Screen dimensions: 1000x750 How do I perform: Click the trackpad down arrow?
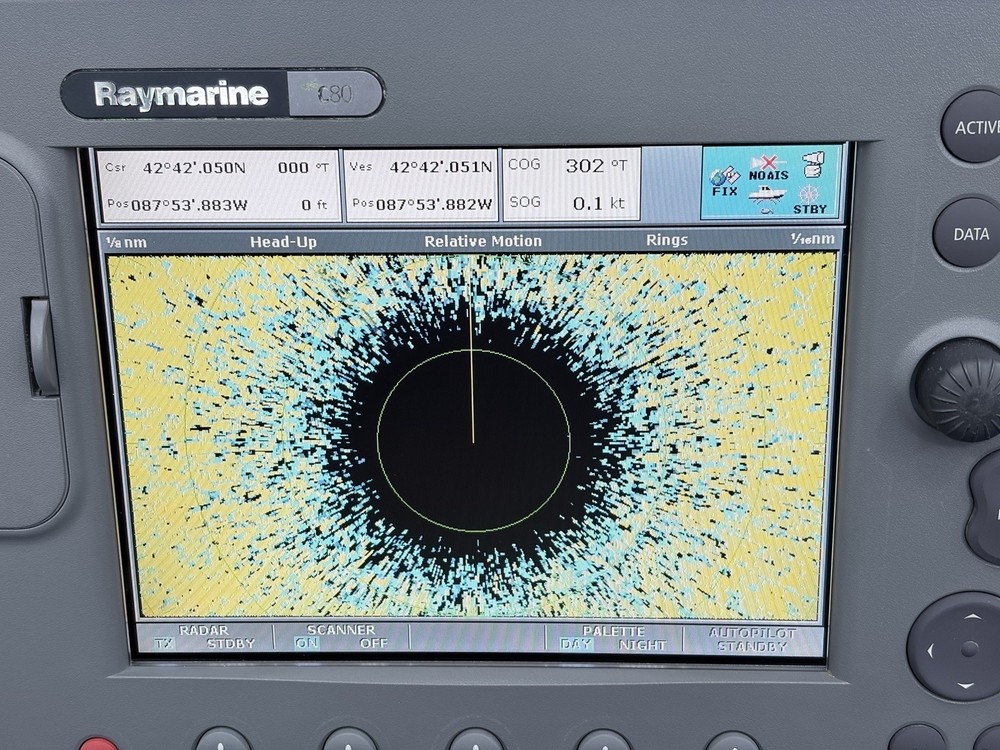(966, 686)
